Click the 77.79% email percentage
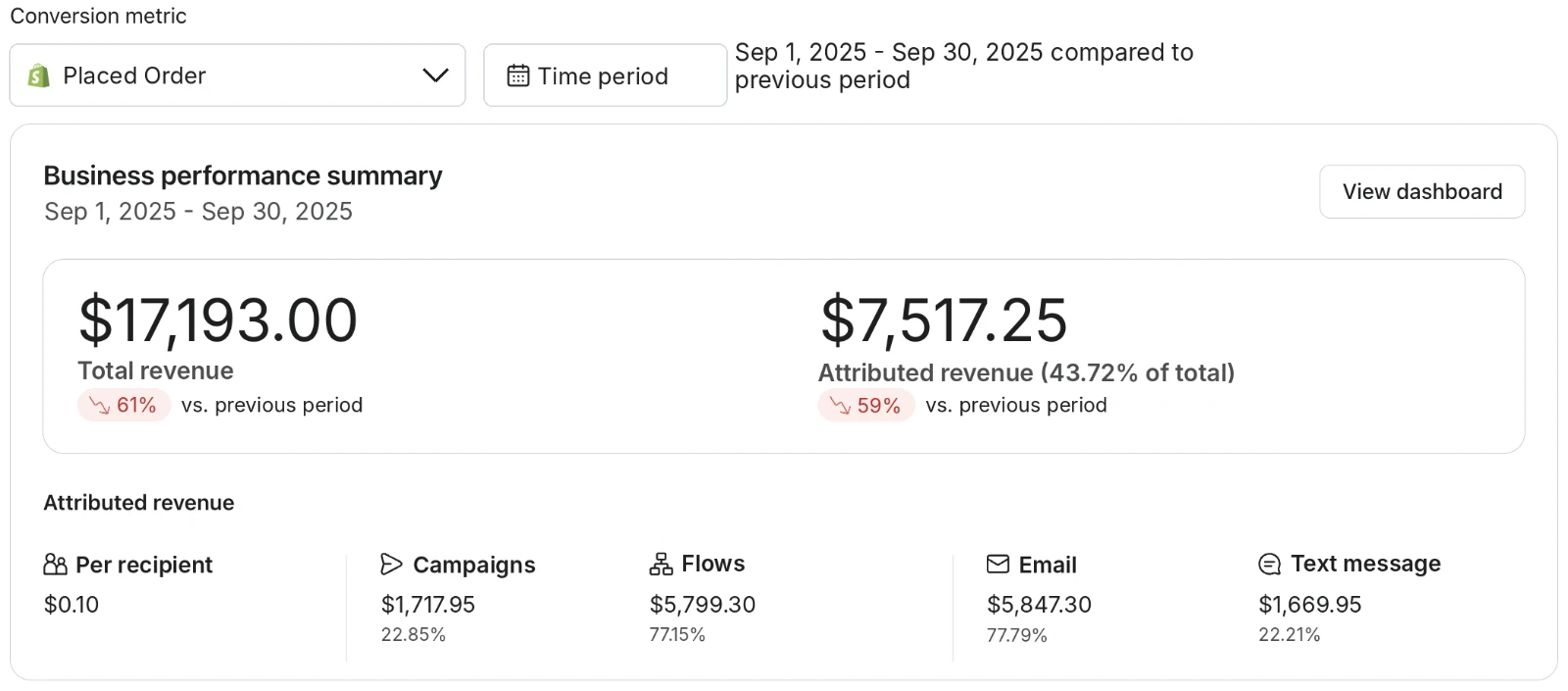Screen dimensions: 1568x691 1017,635
